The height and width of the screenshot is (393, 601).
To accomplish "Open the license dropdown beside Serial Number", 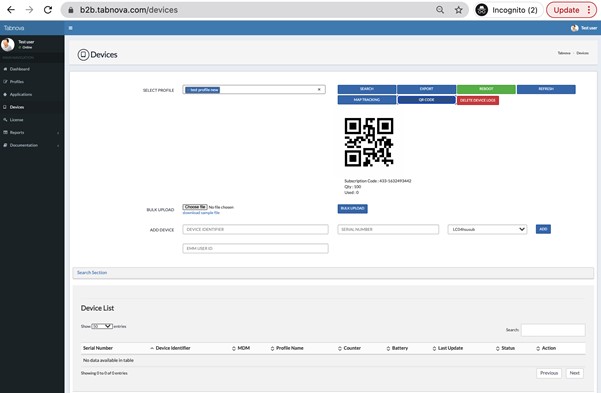I will pyautogui.click(x=487, y=229).
